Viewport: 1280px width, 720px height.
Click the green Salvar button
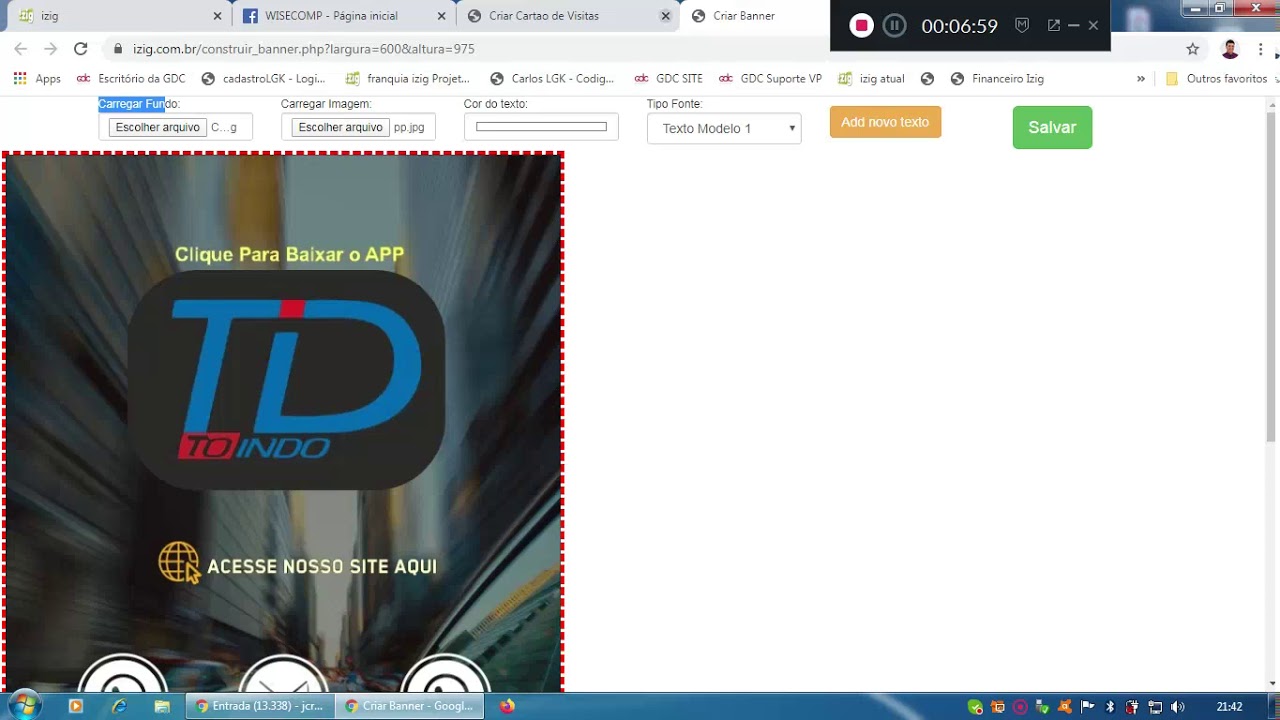(x=1052, y=128)
